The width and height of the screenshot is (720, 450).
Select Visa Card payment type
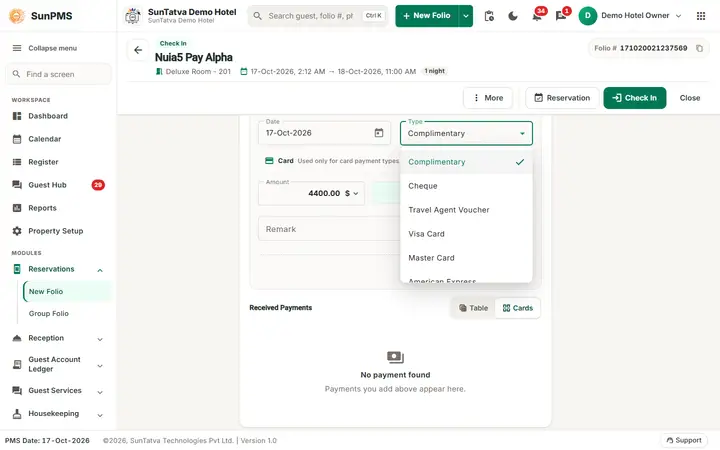click(x=466, y=234)
